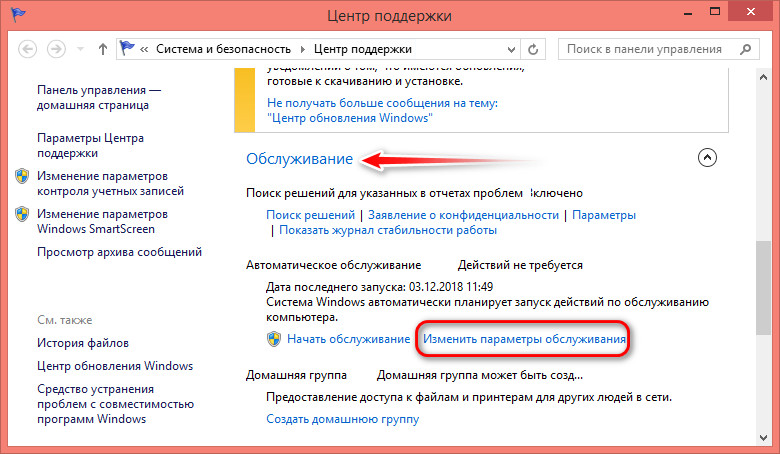Open Изменить параметры обслуживания
The height and width of the screenshot is (454, 780).
(x=524, y=339)
